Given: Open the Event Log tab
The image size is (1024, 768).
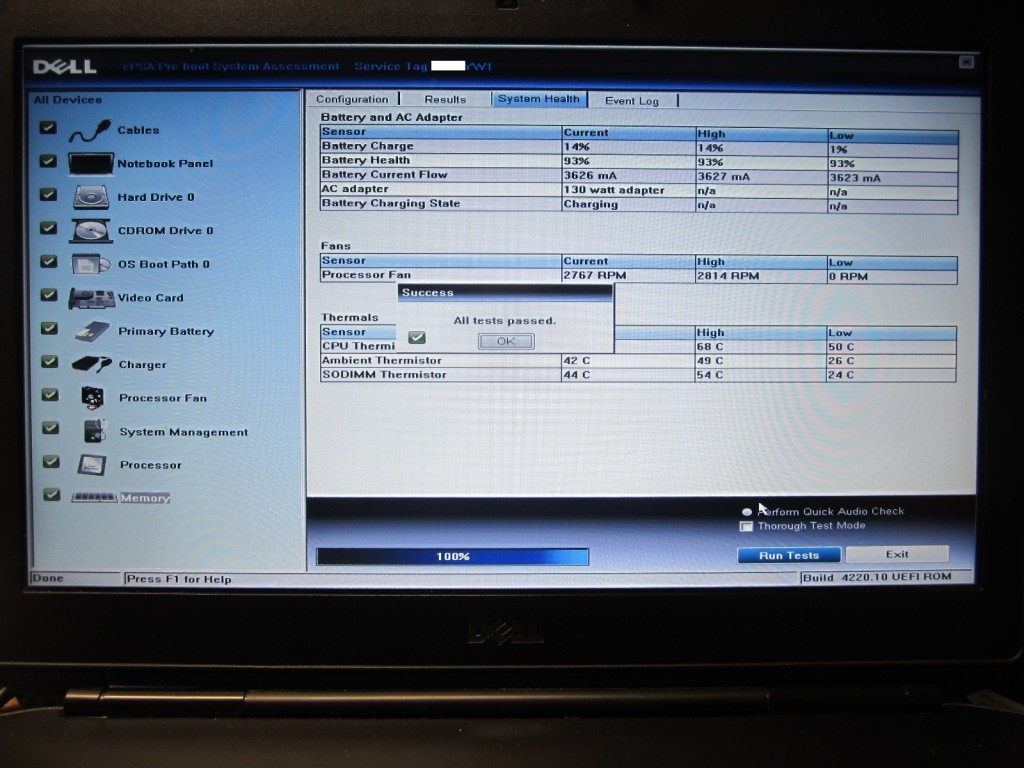Looking at the screenshot, I should point(632,101).
